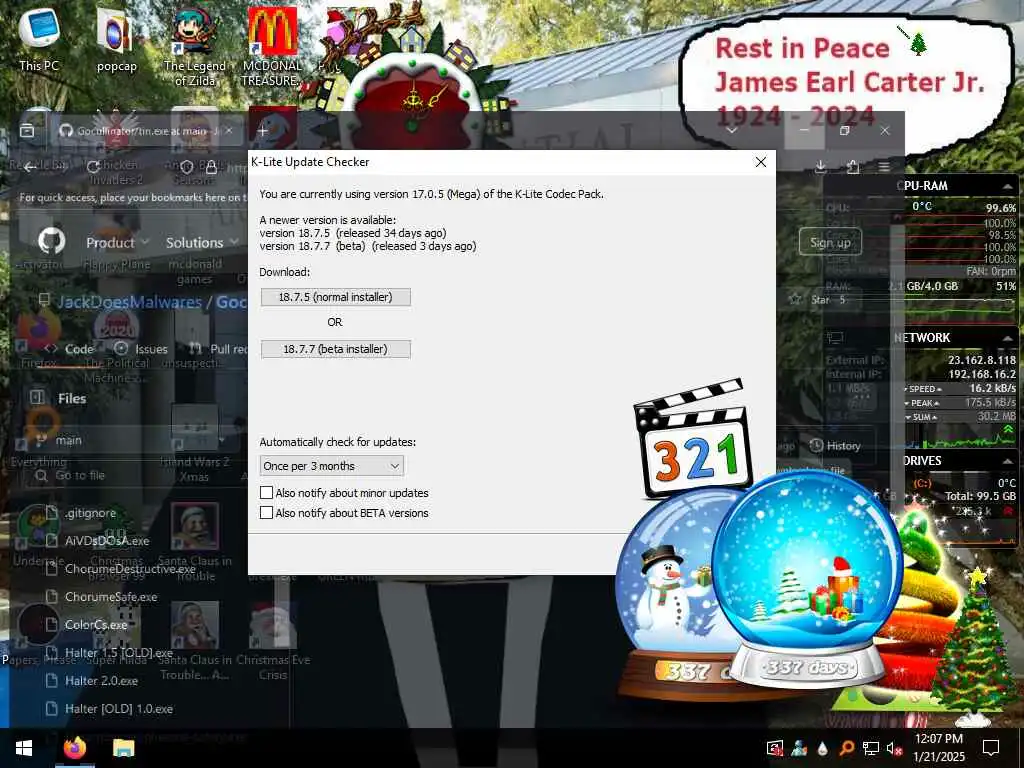Download the 18.7.7 beta installer
The width and height of the screenshot is (1024, 768).
point(336,349)
